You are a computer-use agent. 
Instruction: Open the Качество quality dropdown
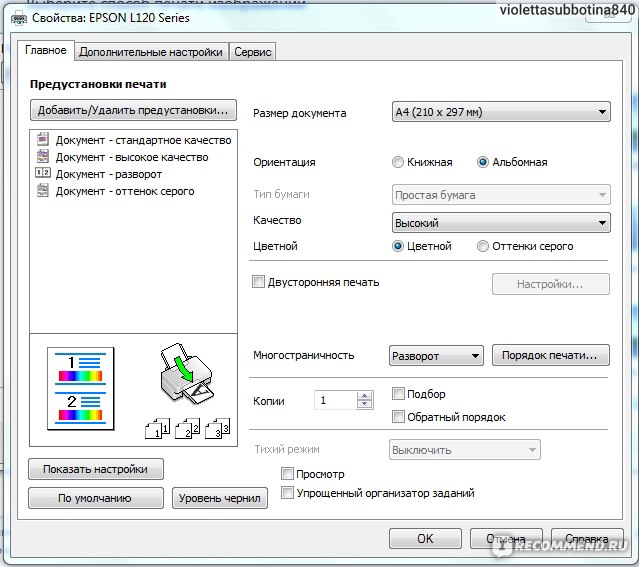(x=501, y=223)
